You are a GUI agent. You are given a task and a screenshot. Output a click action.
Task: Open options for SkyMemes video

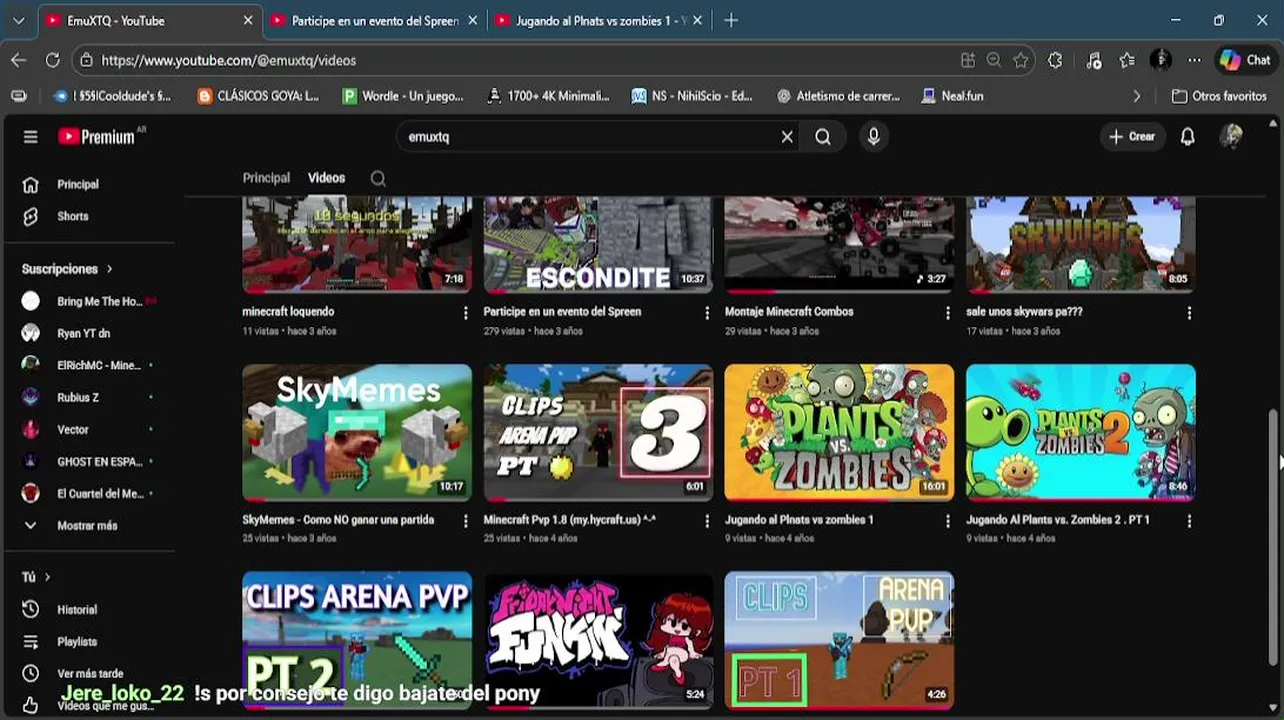click(x=465, y=521)
